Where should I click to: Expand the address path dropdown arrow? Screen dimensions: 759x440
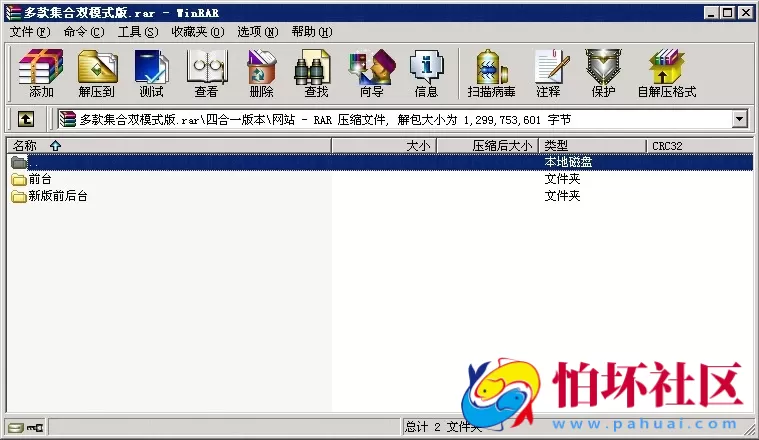(740, 119)
